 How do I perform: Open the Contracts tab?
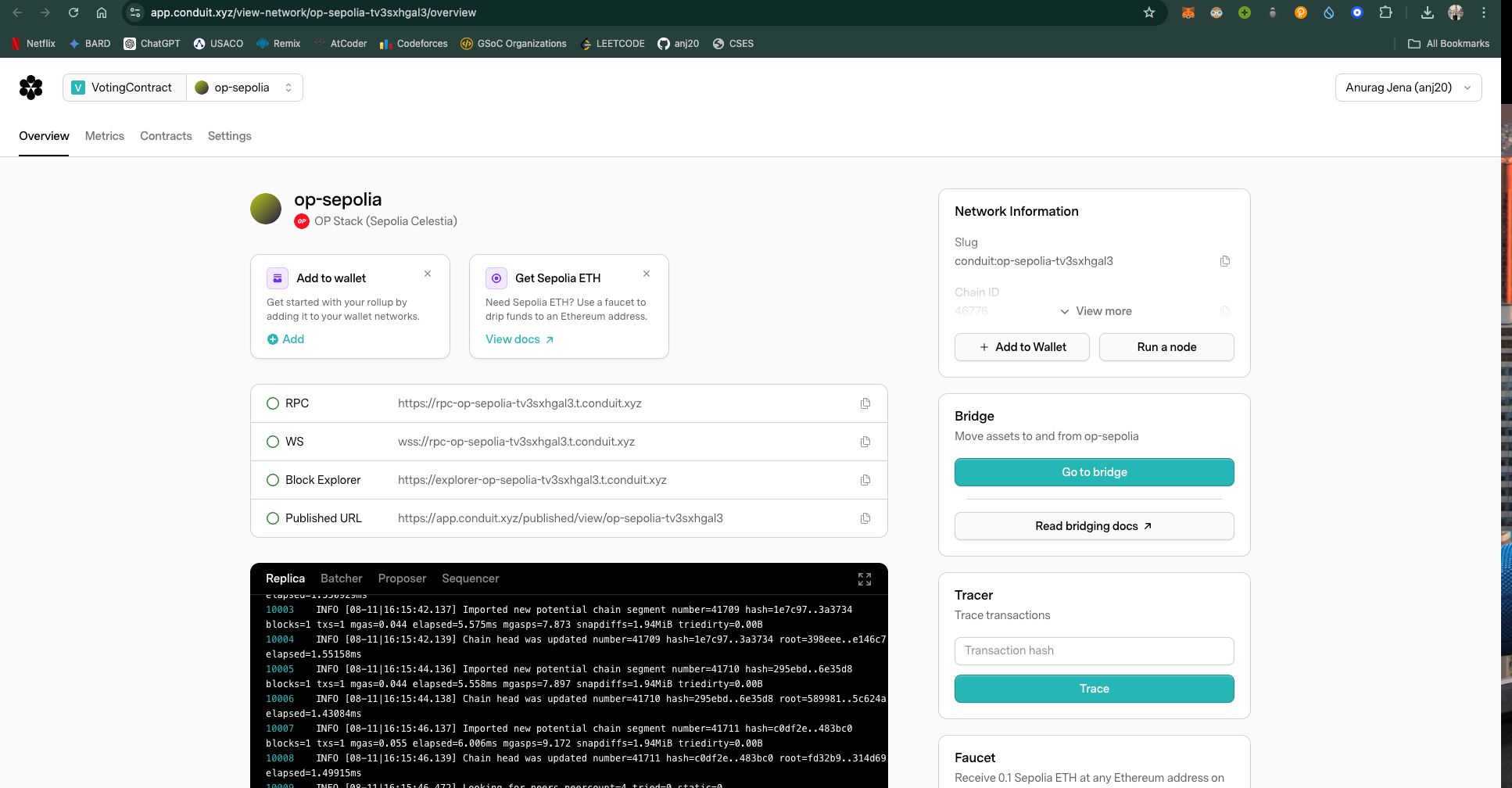[x=166, y=136]
